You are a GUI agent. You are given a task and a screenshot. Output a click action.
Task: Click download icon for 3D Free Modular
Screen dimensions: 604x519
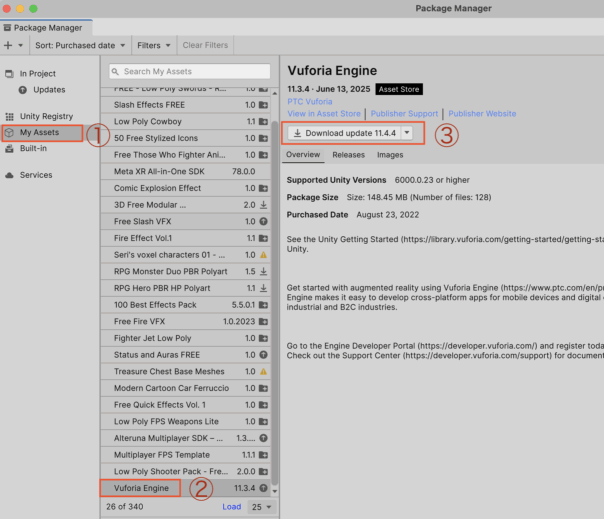pyautogui.click(x=263, y=205)
